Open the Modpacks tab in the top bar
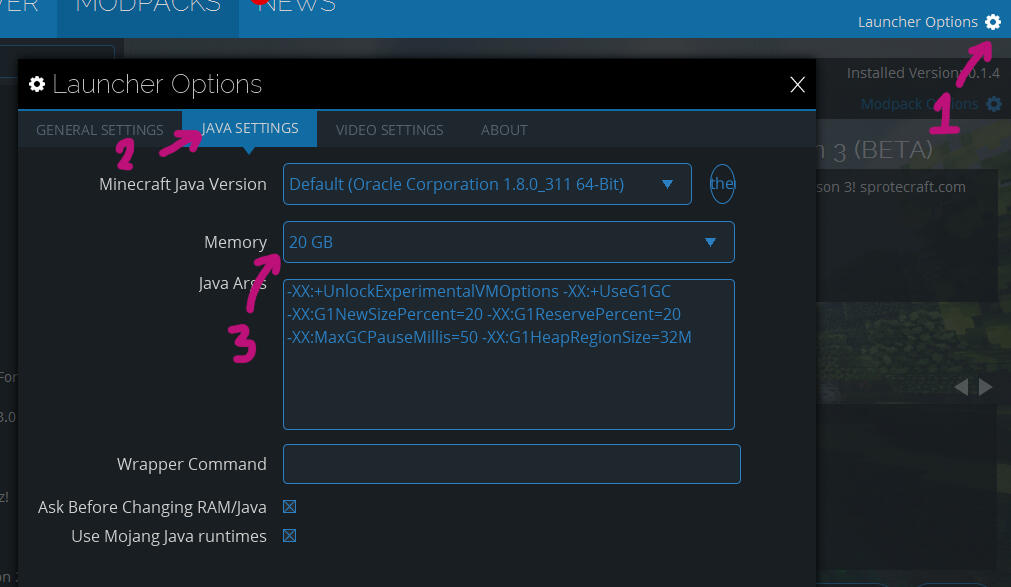The image size is (1011, 587). [x=148, y=8]
